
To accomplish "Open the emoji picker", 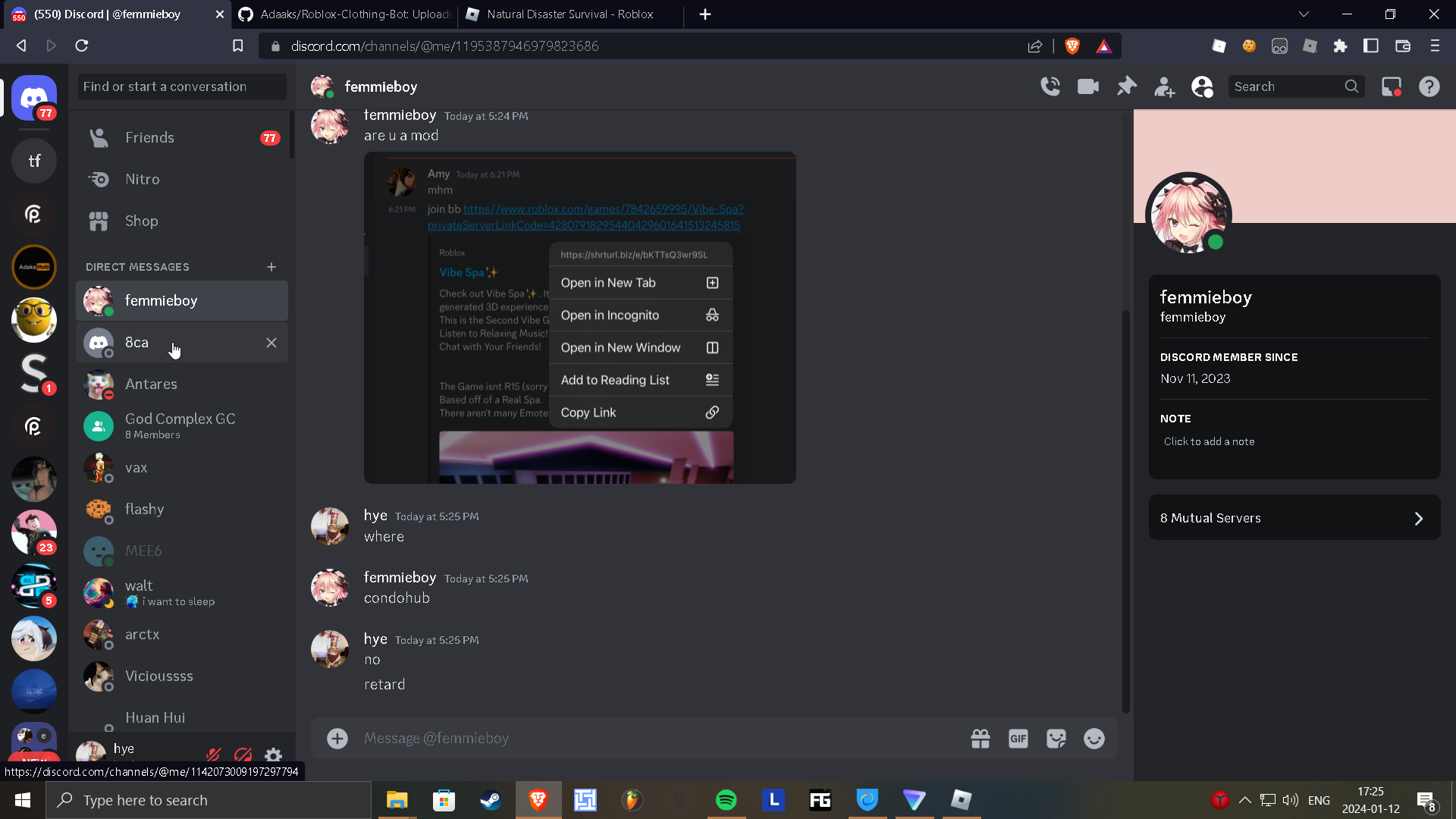I will pyautogui.click(x=1094, y=739).
